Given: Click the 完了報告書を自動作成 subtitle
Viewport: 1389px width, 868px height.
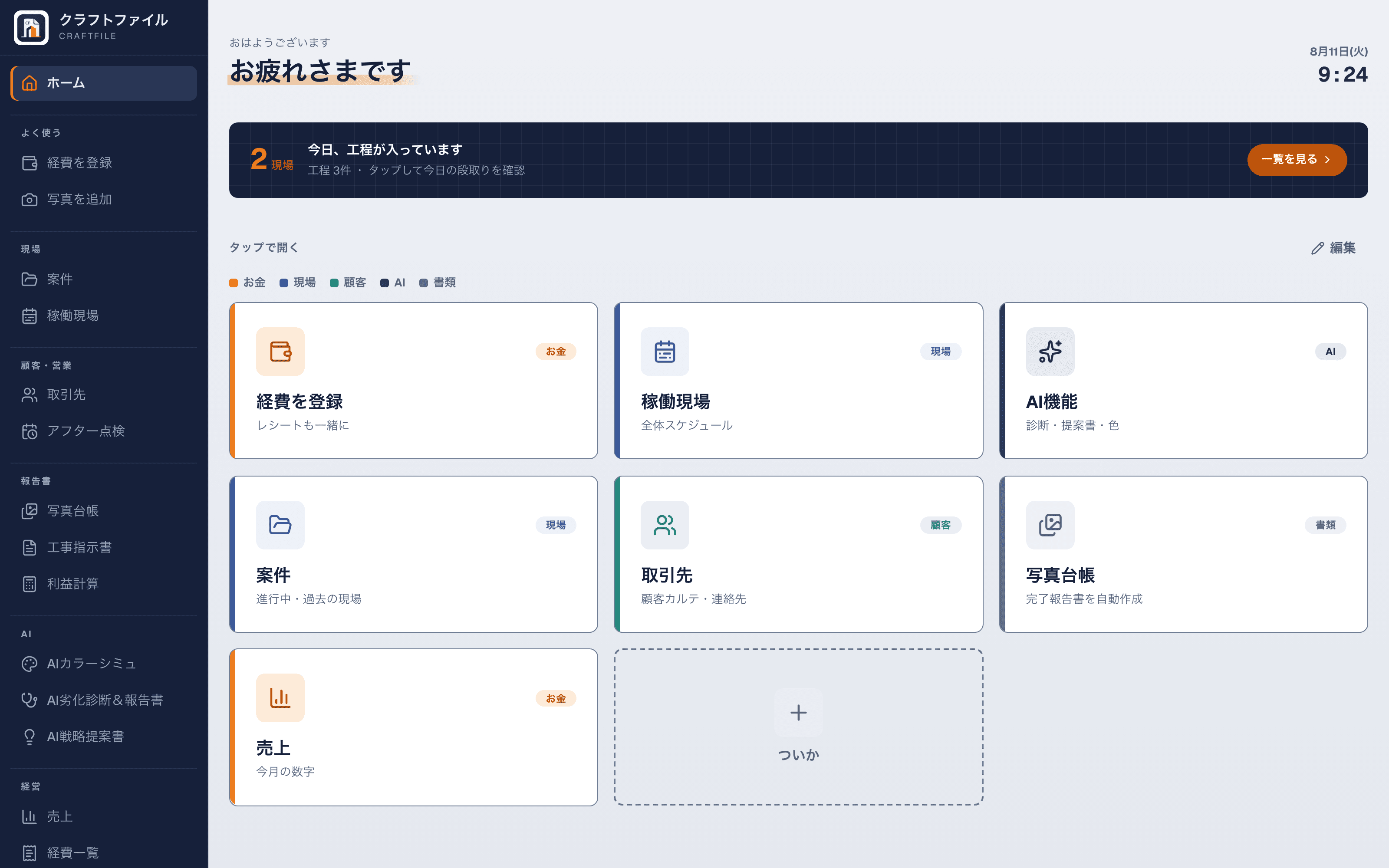Looking at the screenshot, I should (1084, 599).
